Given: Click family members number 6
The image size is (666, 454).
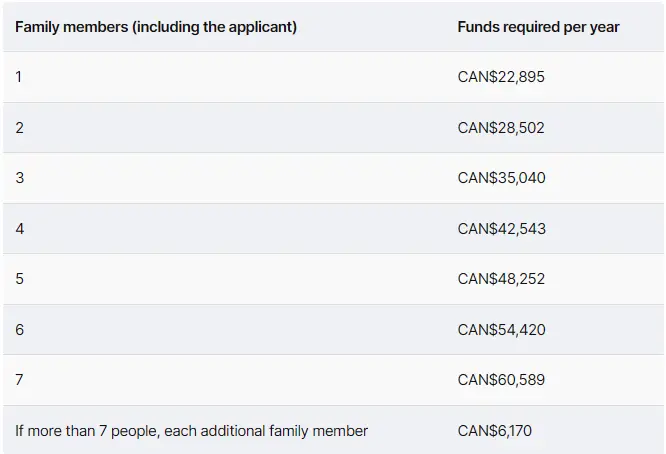Looking at the screenshot, I should (x=20, y=330).
